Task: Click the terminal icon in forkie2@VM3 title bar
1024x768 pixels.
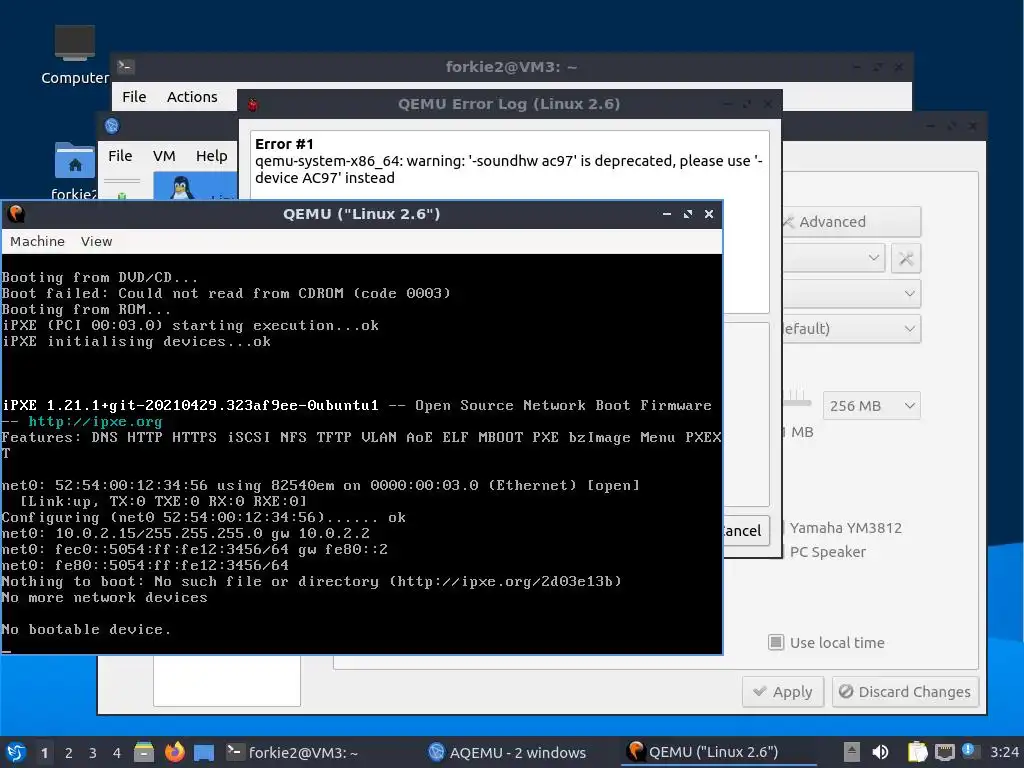Action: [125, 67]
